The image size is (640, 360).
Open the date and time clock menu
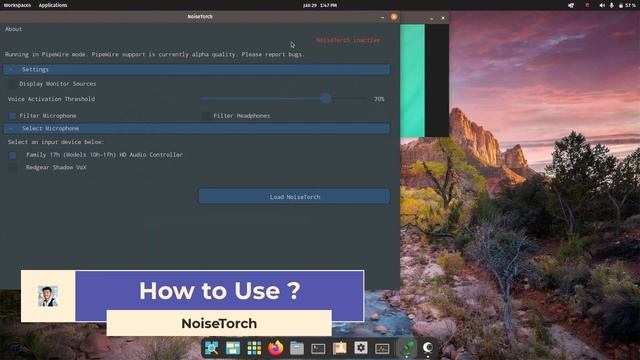[x=320, y=5]
